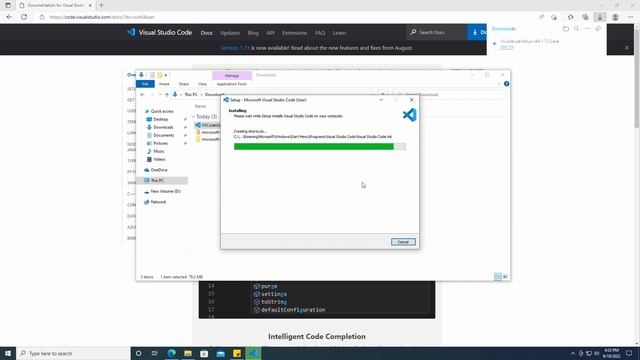Click the File Explorer help icon
640x360 pixels.
click(506, 84)
